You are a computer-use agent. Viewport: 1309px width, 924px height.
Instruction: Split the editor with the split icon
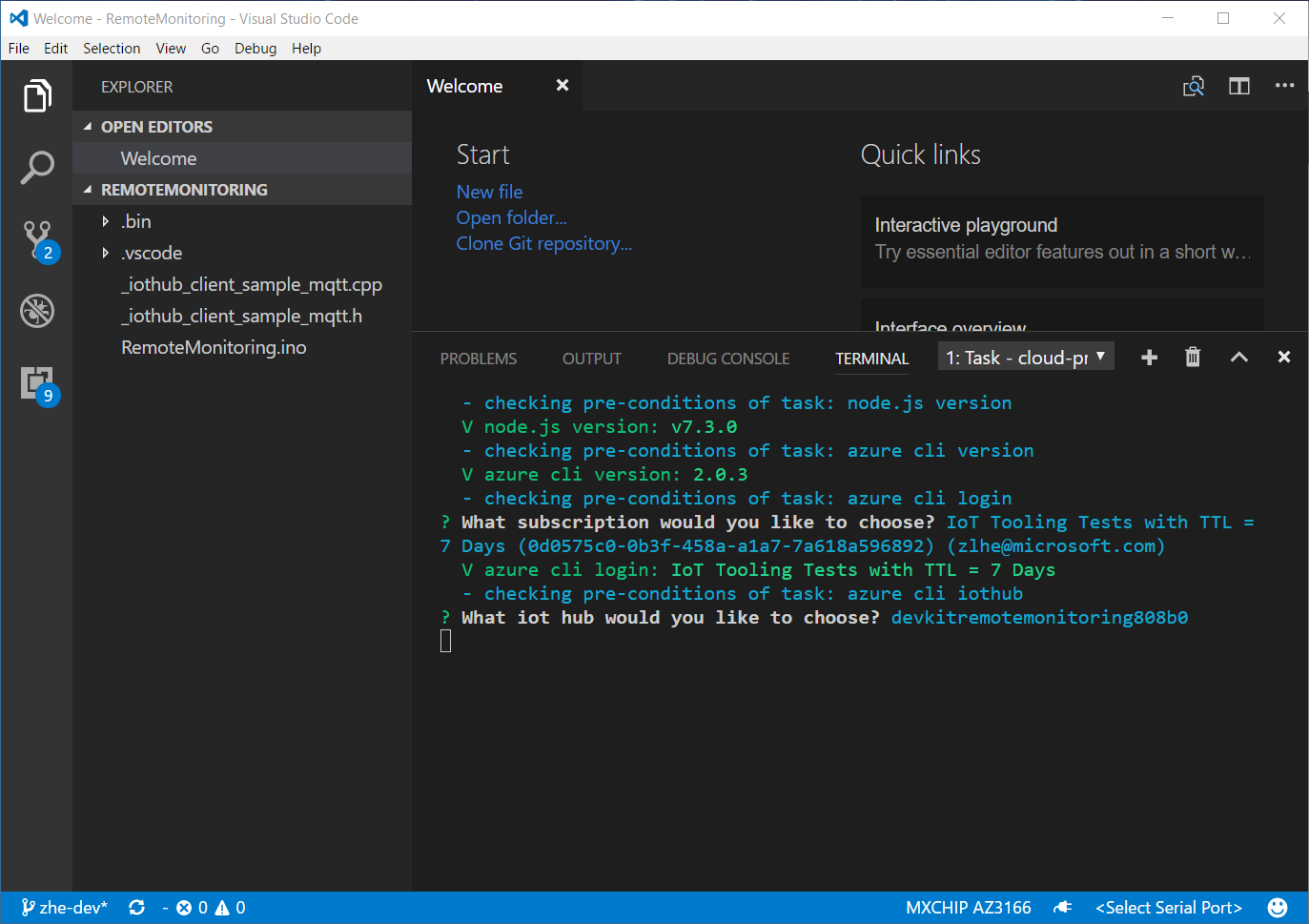point(1239,86)
